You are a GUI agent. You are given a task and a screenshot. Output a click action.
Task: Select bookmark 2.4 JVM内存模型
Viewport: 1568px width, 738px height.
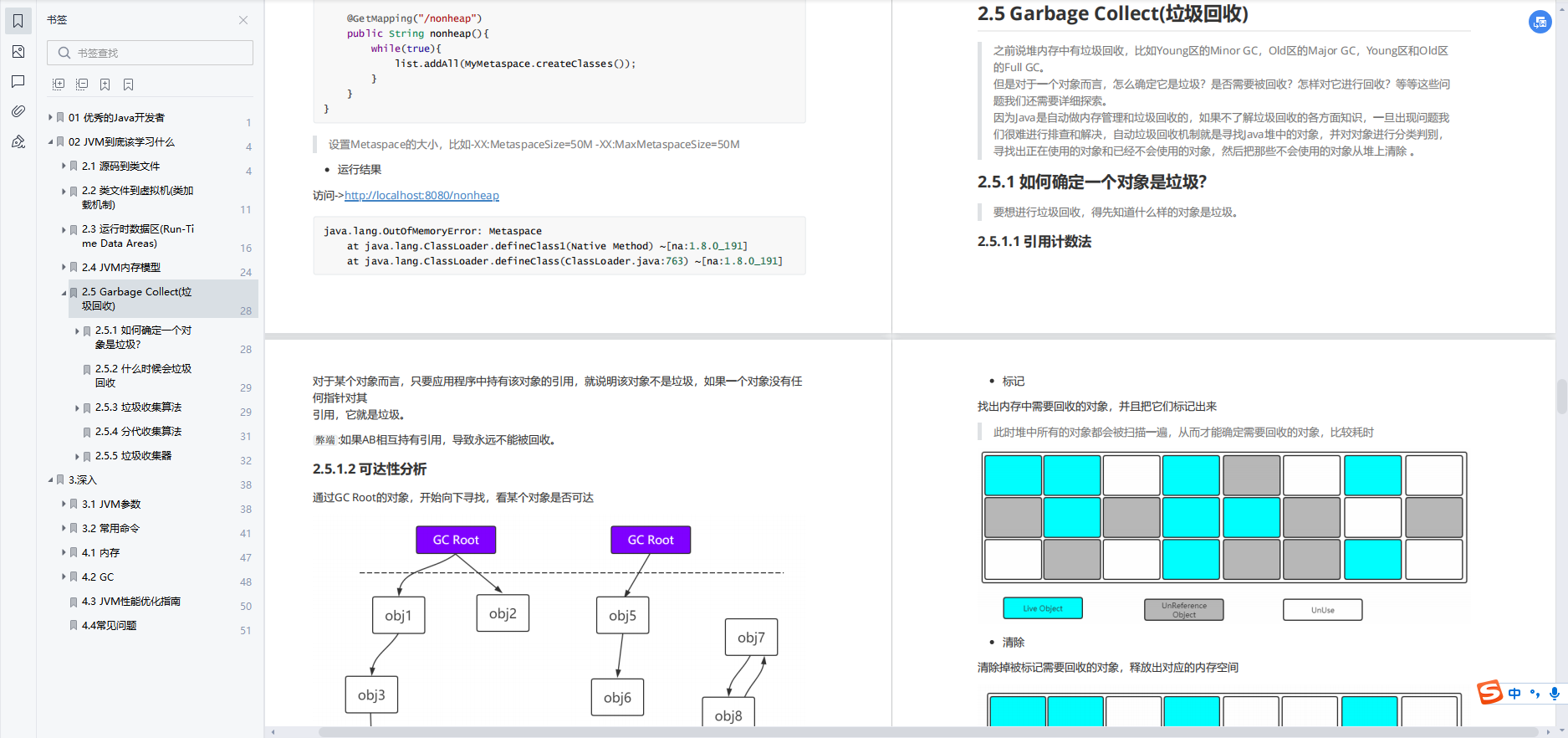coord(121,268)
